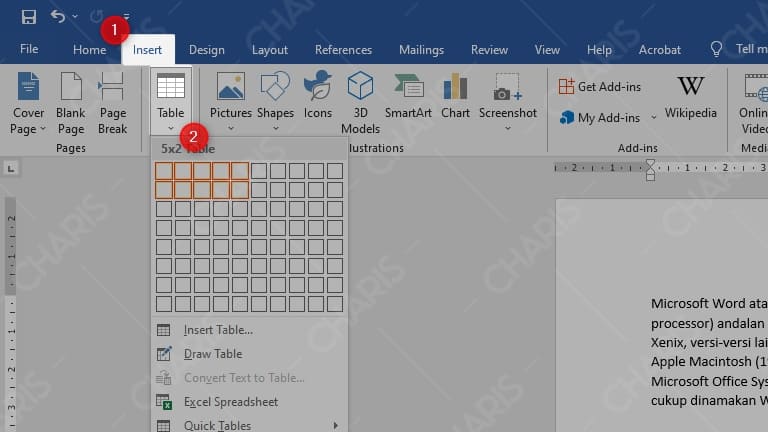
Task: Open the File tab
Action: [x=29, y=49]
